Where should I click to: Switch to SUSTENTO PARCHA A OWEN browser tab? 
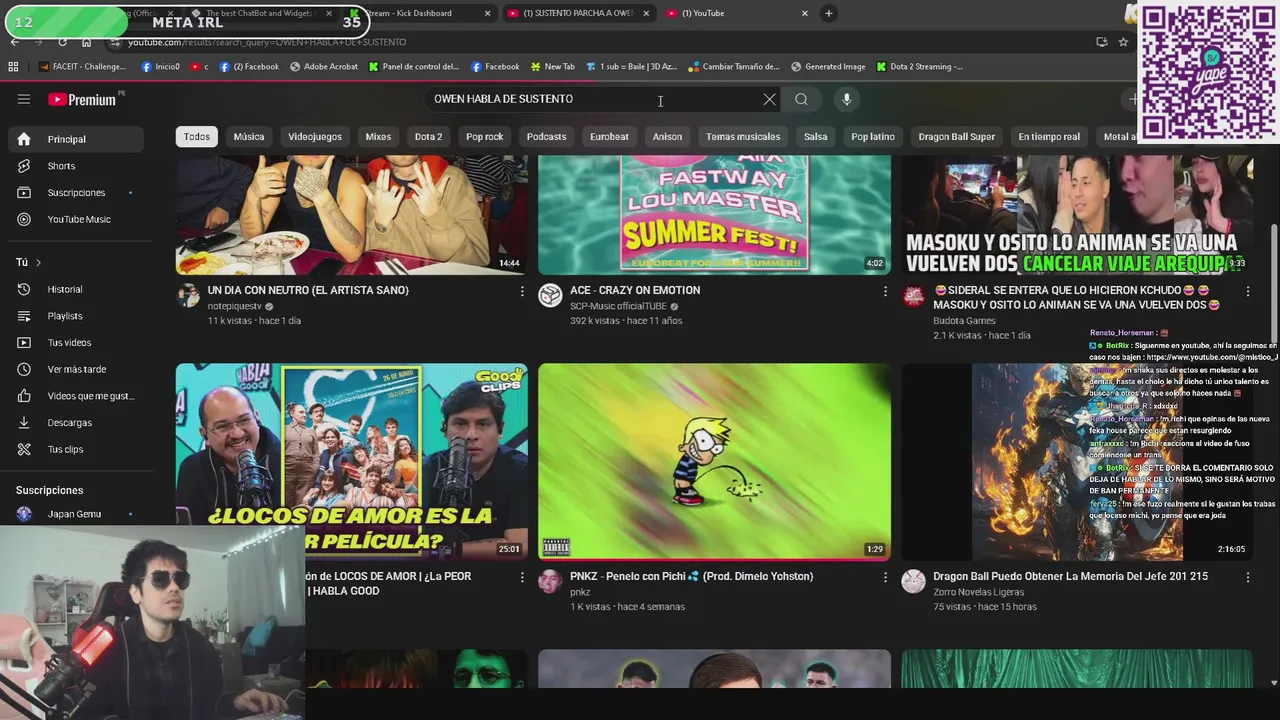tap(578, 13)
